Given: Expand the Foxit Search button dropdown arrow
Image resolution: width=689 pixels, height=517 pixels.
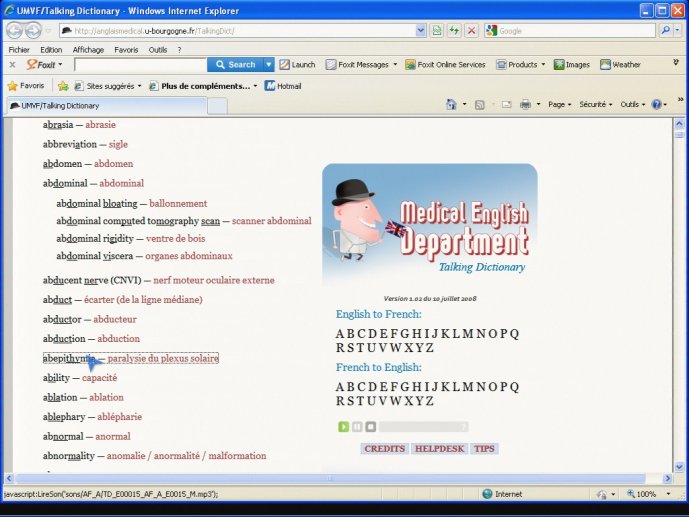Looking at the screenshot, I should pyautogui.click(x=268, y=65).
